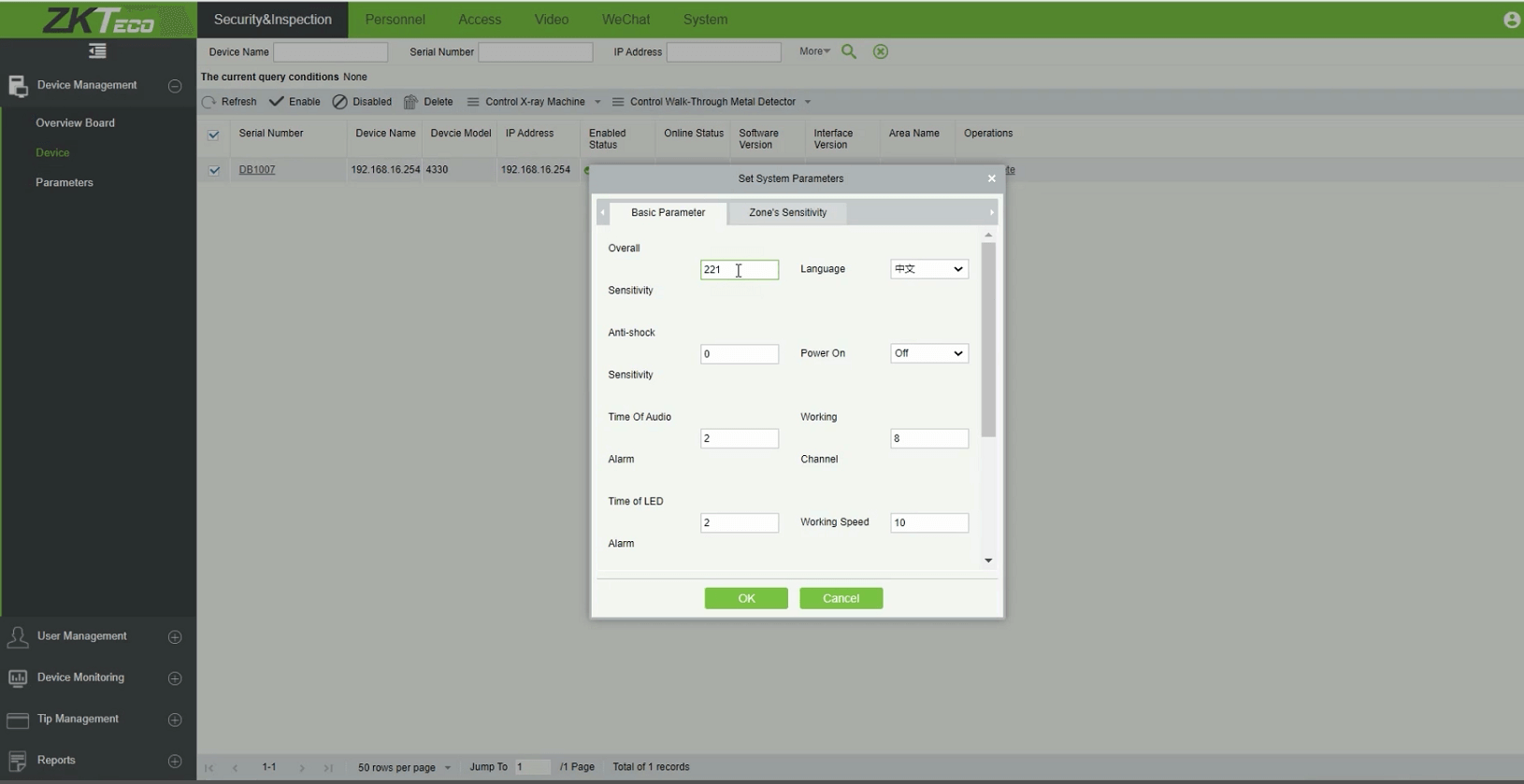
Task: Open the Personnel menu tab
Action: (395, 20)
